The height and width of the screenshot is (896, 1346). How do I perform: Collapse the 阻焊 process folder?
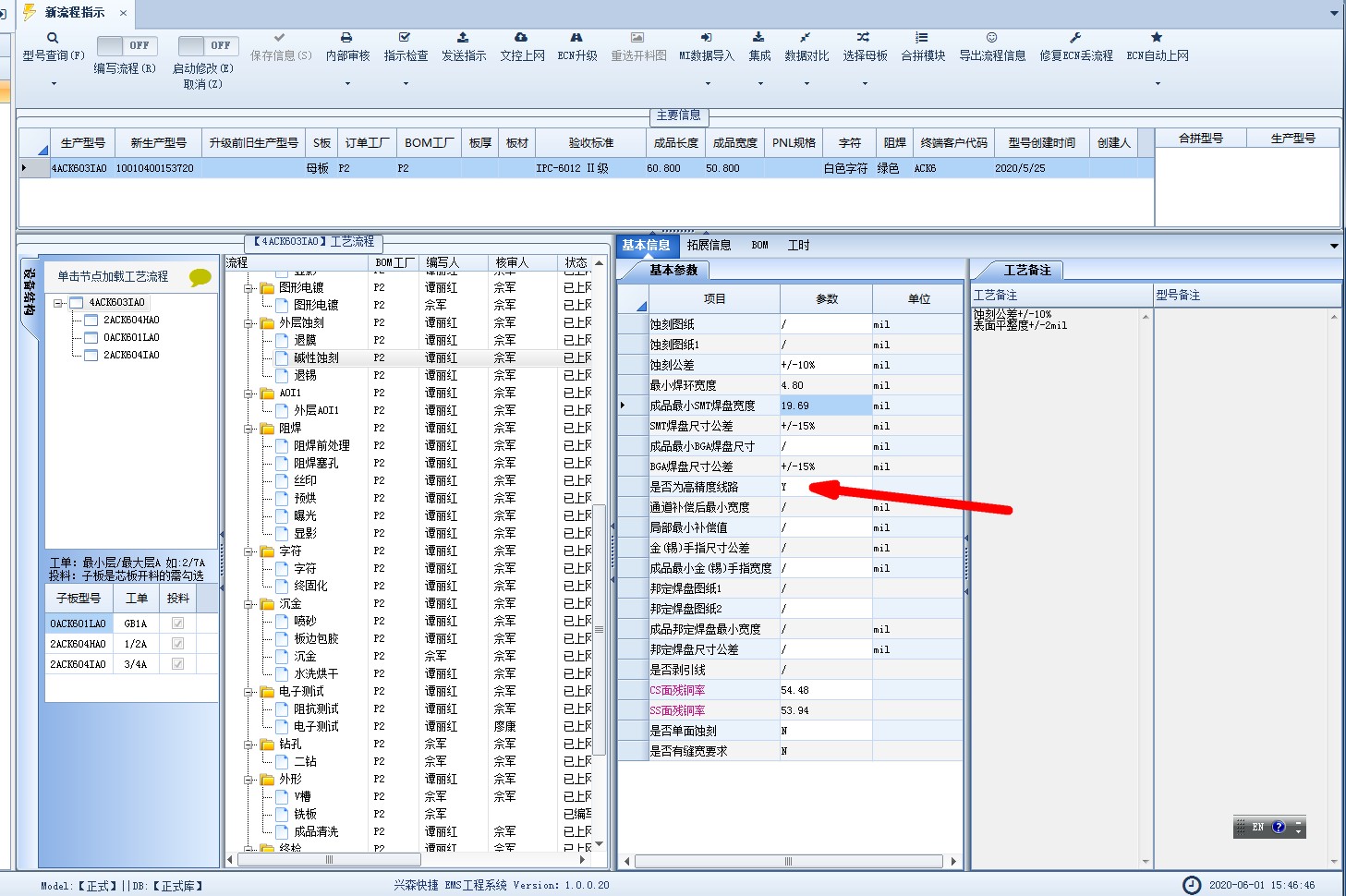pyautogui.click(x=249, y=429)
